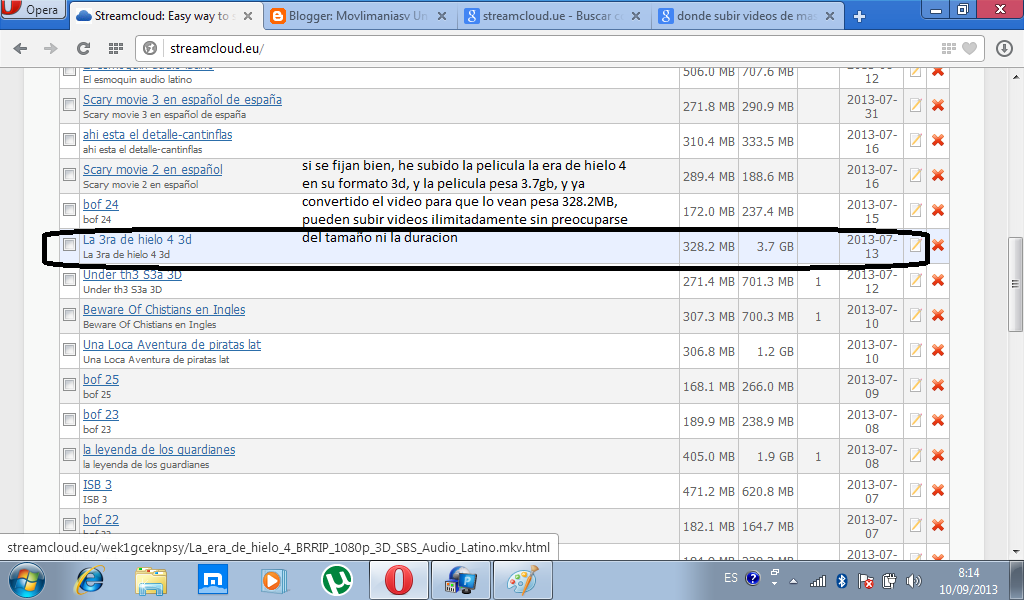Screen dimensions: 1024x600
Task: Open Scary movie 3 en español de españa link
Action: (182, 99)
